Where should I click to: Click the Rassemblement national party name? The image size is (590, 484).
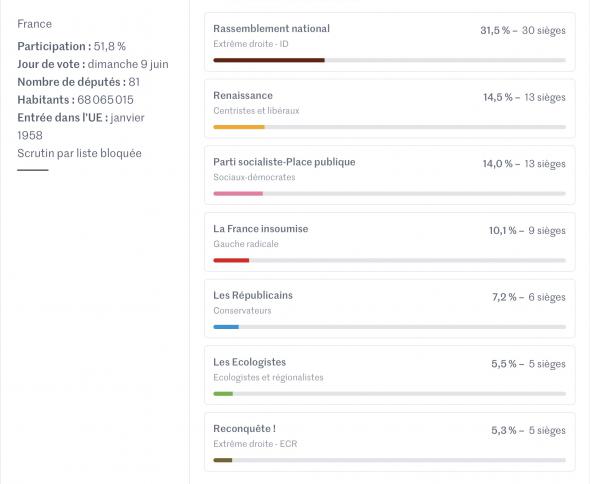click(271, 29)
